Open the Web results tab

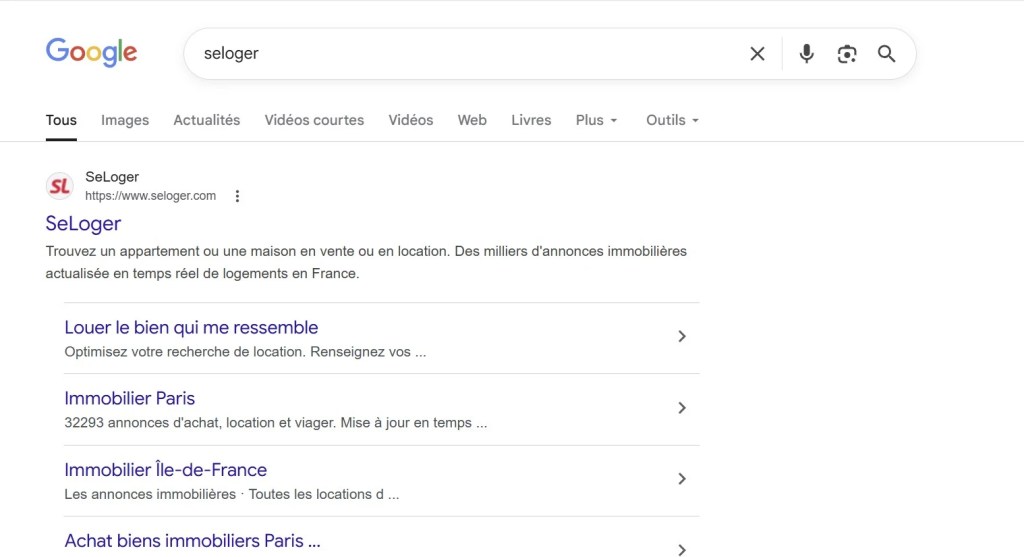tap(472, 120)
